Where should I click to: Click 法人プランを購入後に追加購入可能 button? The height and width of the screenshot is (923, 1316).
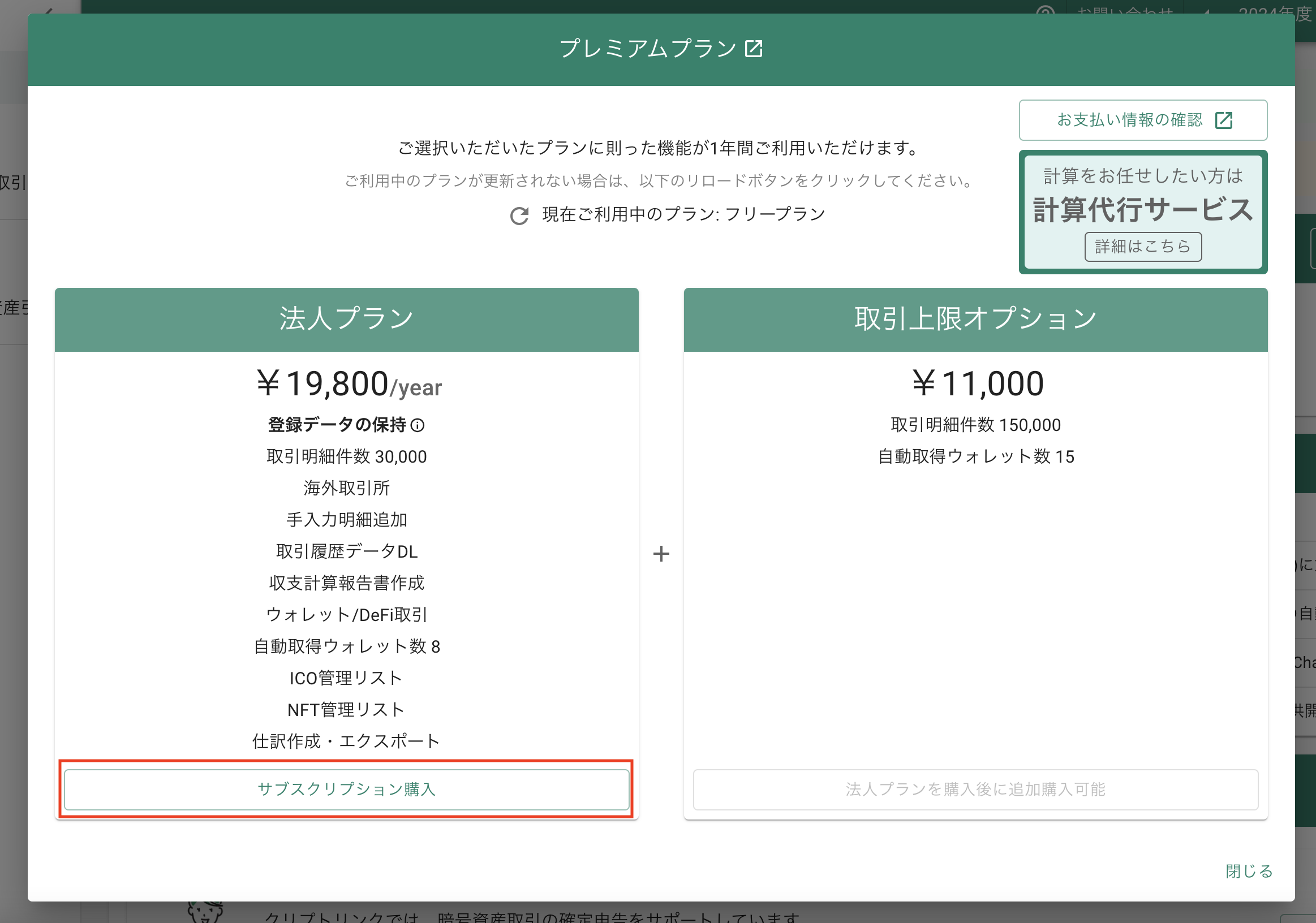[x=975, y=789]
